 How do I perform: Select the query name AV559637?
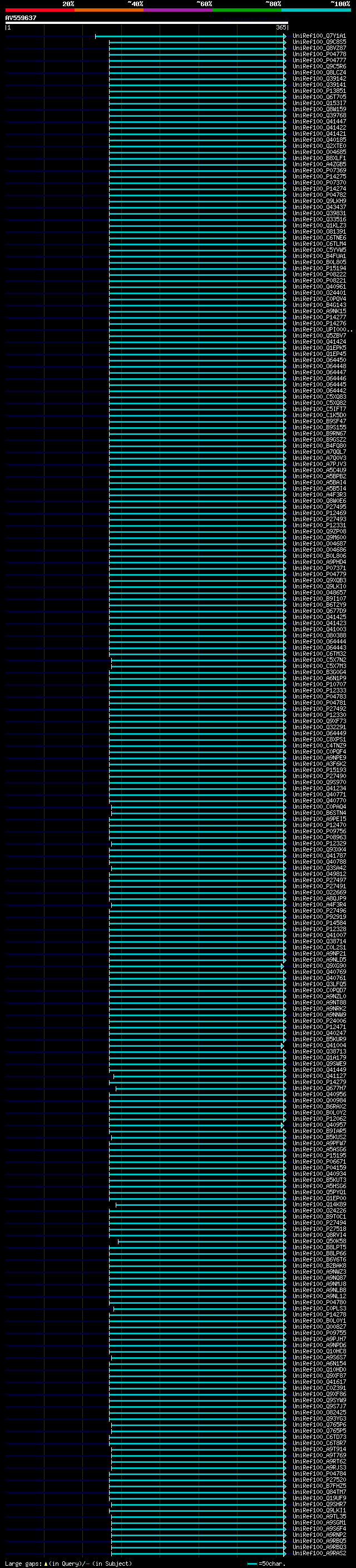tap(21, 18)
